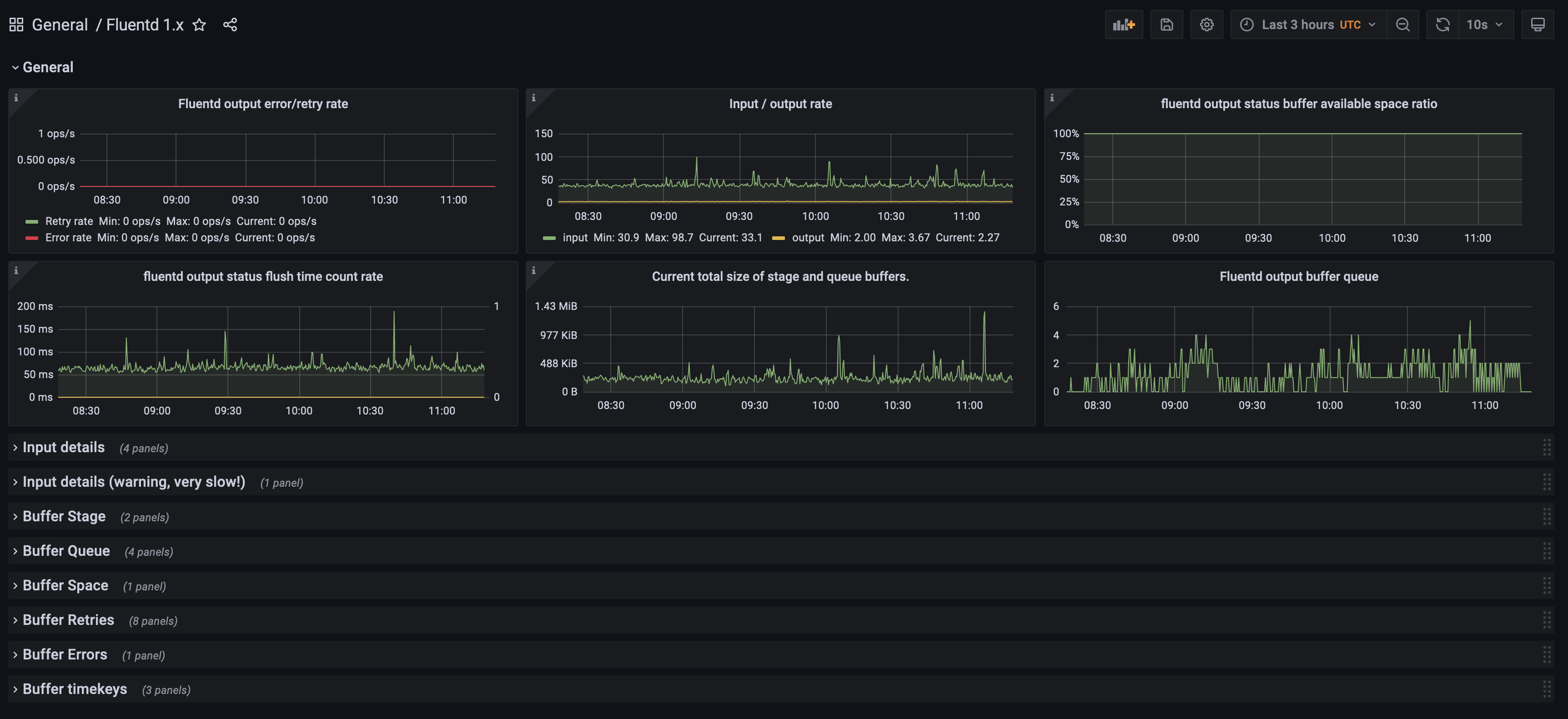
Task: Grab drag handle of Buffer Stage row
Action: click(x=1546, y=516)
